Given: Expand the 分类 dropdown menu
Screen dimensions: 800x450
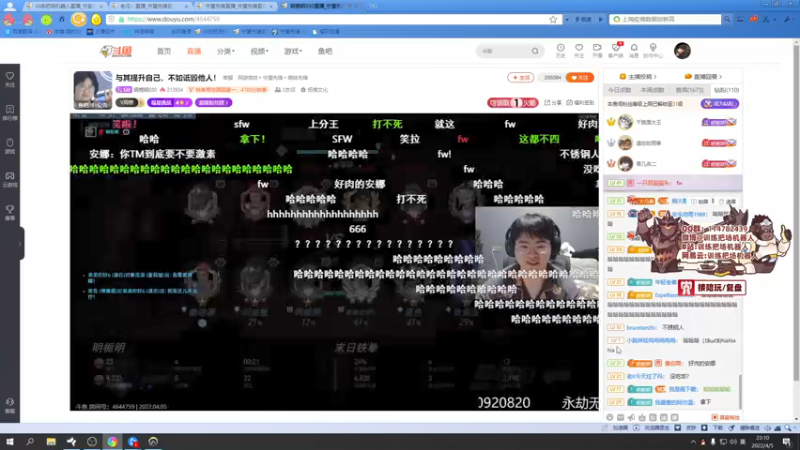Looking at the screenshot, I should pos(226,51).
